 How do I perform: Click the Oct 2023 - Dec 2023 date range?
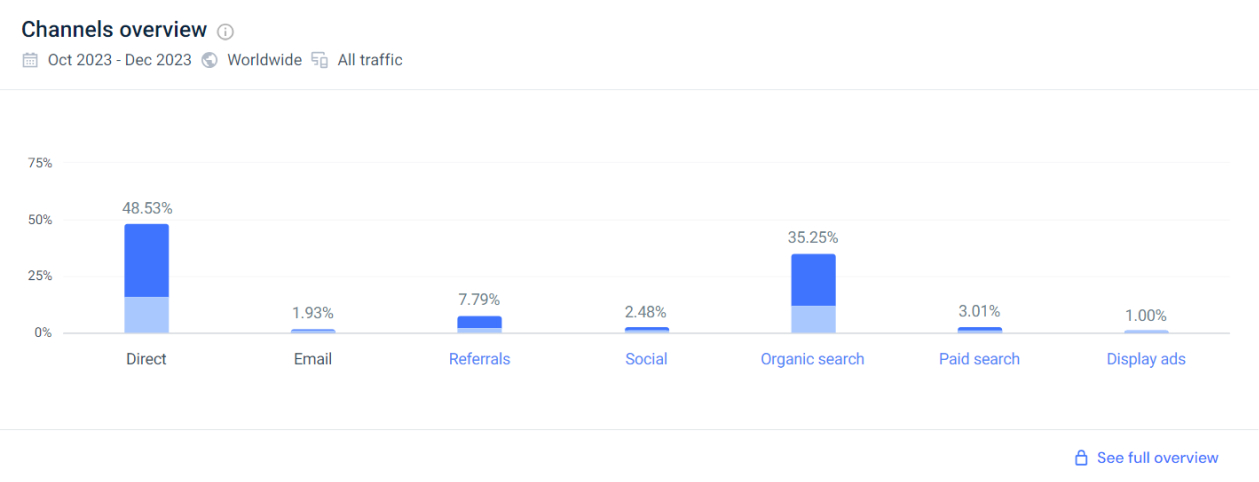120,60
